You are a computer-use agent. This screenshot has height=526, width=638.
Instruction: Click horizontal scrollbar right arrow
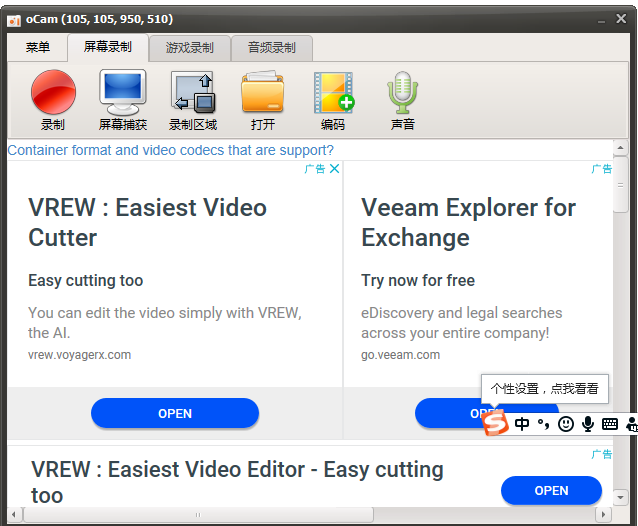click(x=603, y=515)
